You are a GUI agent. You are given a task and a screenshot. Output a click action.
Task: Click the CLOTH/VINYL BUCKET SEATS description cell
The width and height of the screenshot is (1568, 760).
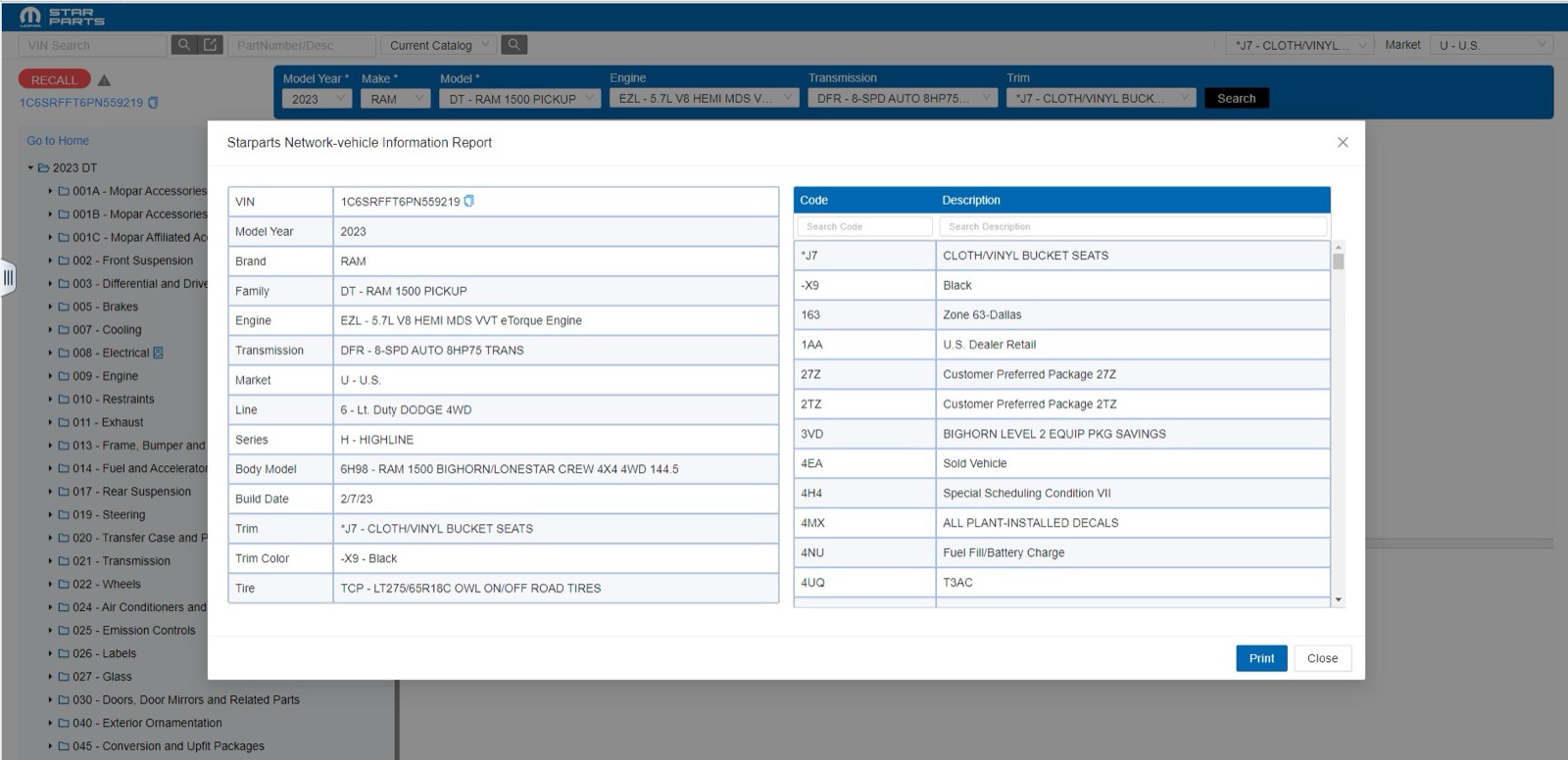(x=1133, y=256)
